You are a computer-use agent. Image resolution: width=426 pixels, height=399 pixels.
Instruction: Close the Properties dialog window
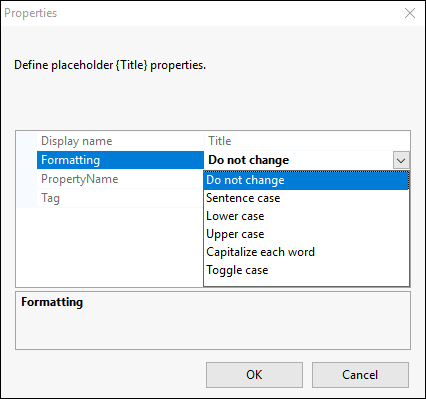(x=410, y=13)
